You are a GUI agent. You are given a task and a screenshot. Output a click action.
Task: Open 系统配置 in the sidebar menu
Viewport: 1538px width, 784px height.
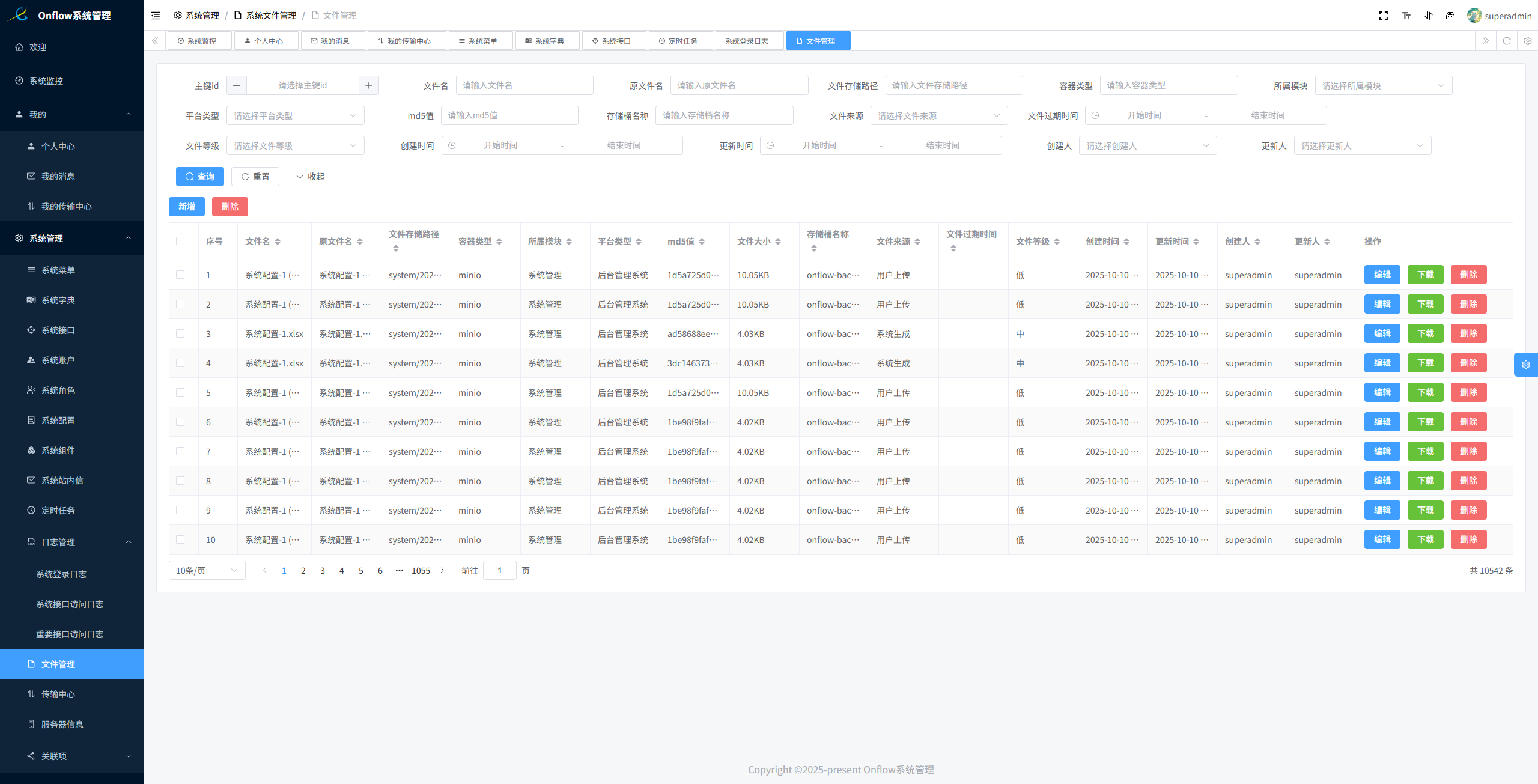58,420
